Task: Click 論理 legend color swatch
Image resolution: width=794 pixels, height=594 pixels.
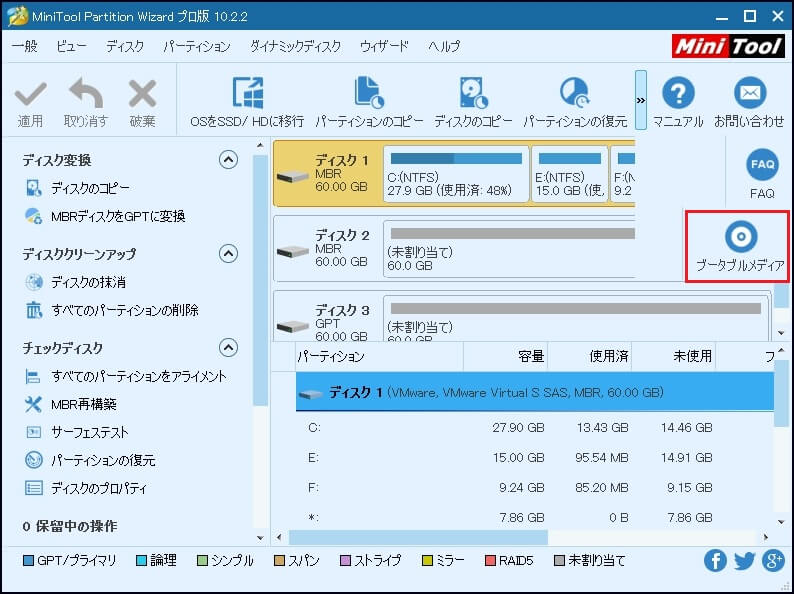Action: [x=142, y=561]
